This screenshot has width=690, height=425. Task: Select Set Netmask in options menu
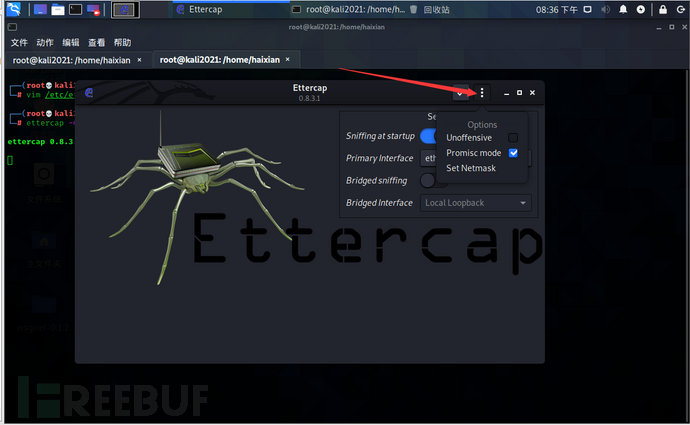471,168
